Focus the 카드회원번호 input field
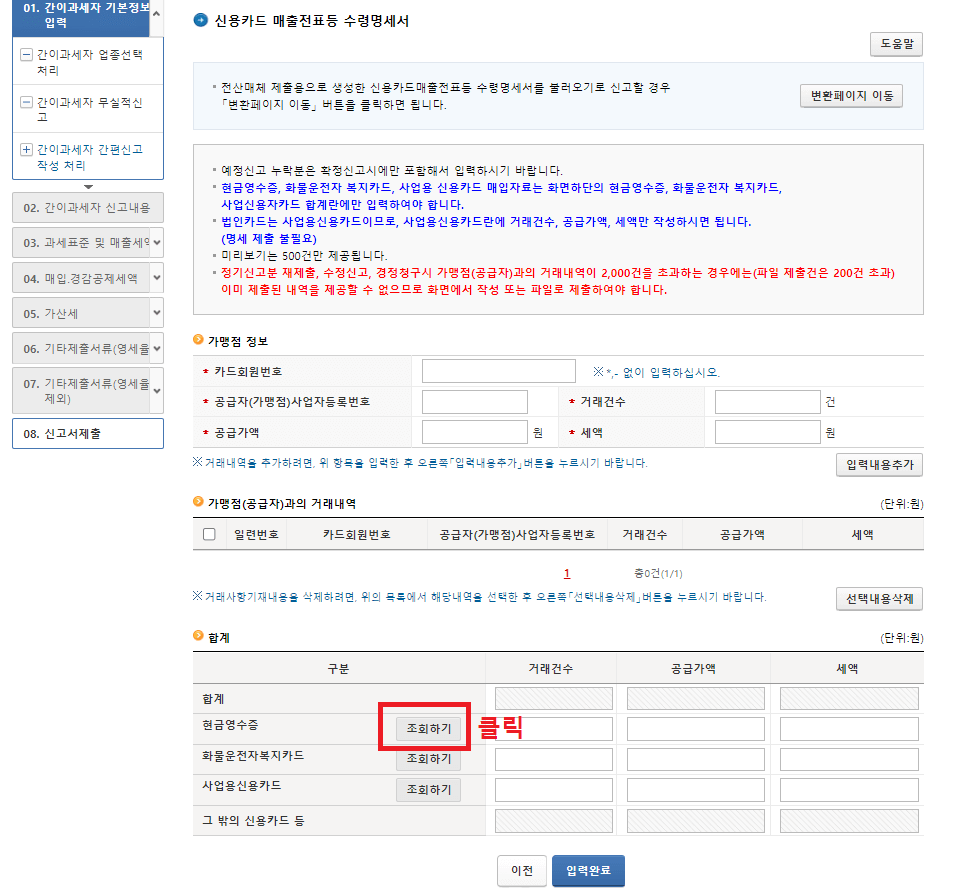958x894 pixels. click(x=499, y=371)
